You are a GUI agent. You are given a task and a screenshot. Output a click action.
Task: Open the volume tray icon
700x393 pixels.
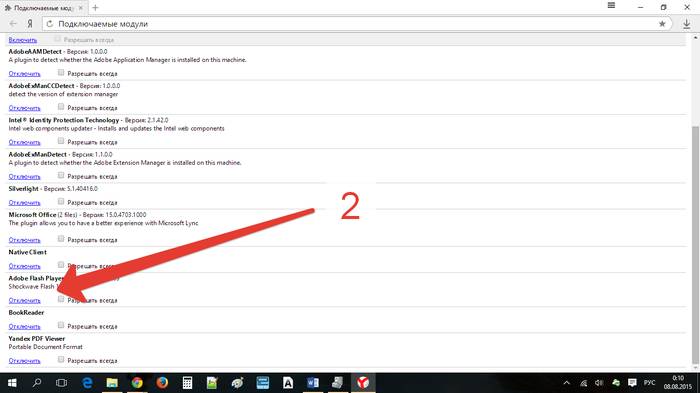coord(599,383)
